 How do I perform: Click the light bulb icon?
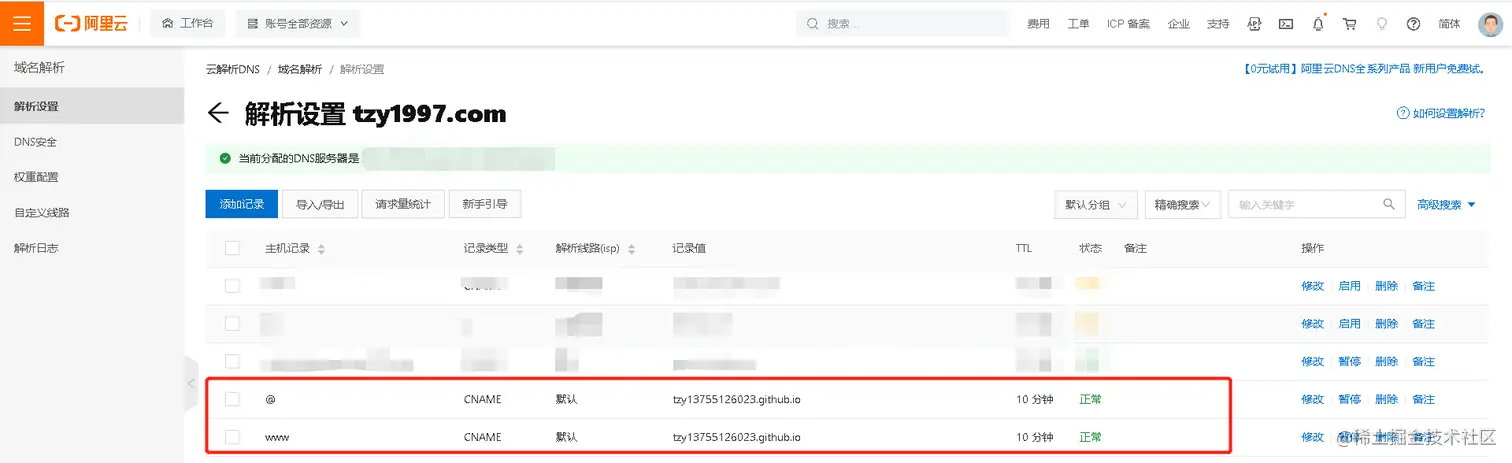point(1382,23)
